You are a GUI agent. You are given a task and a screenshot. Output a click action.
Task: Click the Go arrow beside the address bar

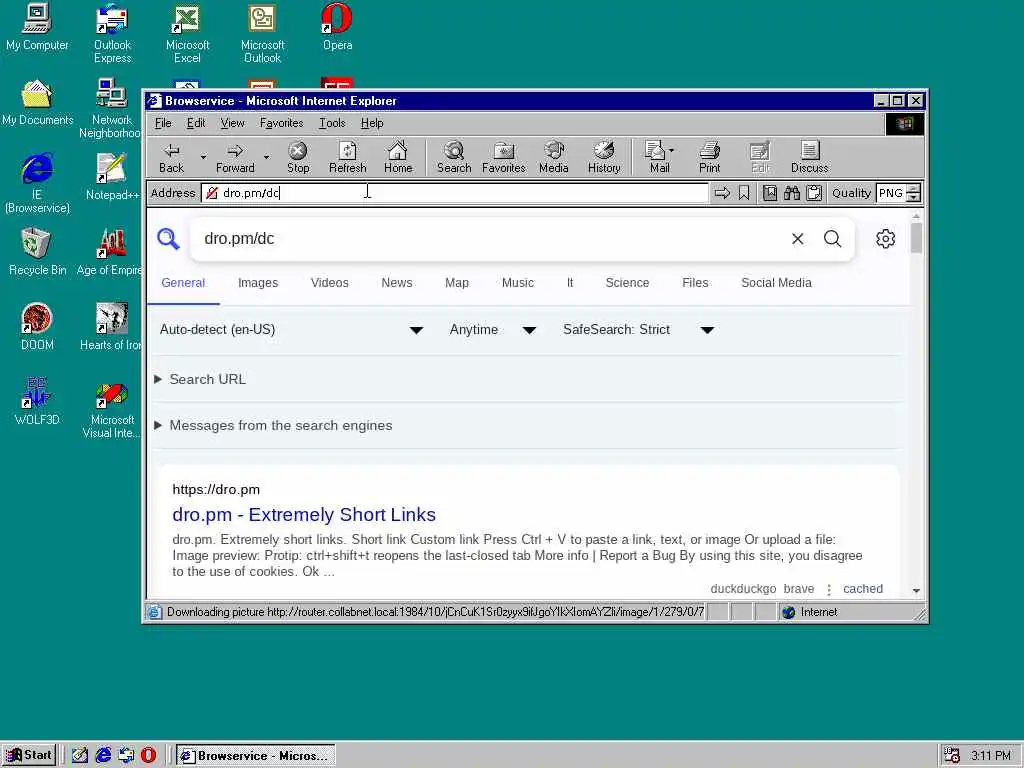pyautogui.click(x=722, y=193)
